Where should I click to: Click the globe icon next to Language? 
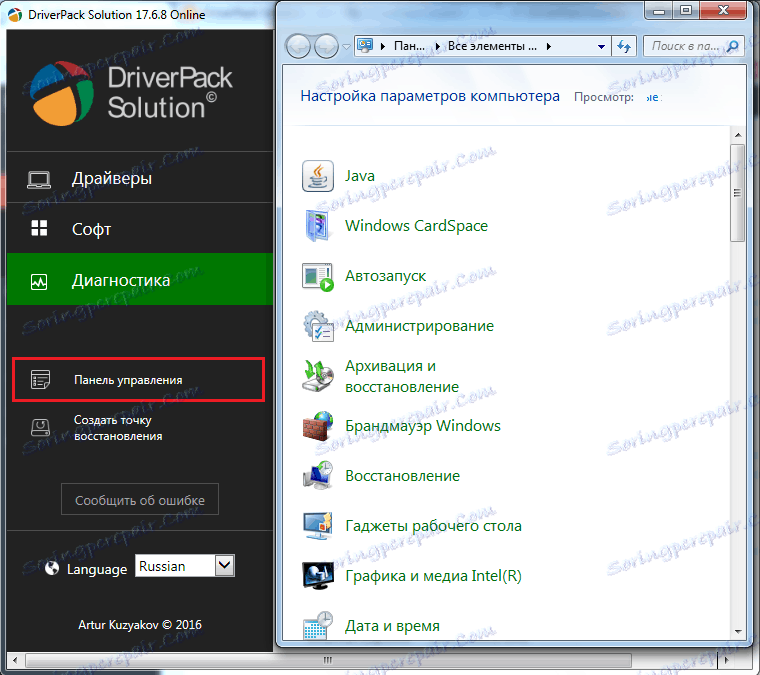coord(52,568)
